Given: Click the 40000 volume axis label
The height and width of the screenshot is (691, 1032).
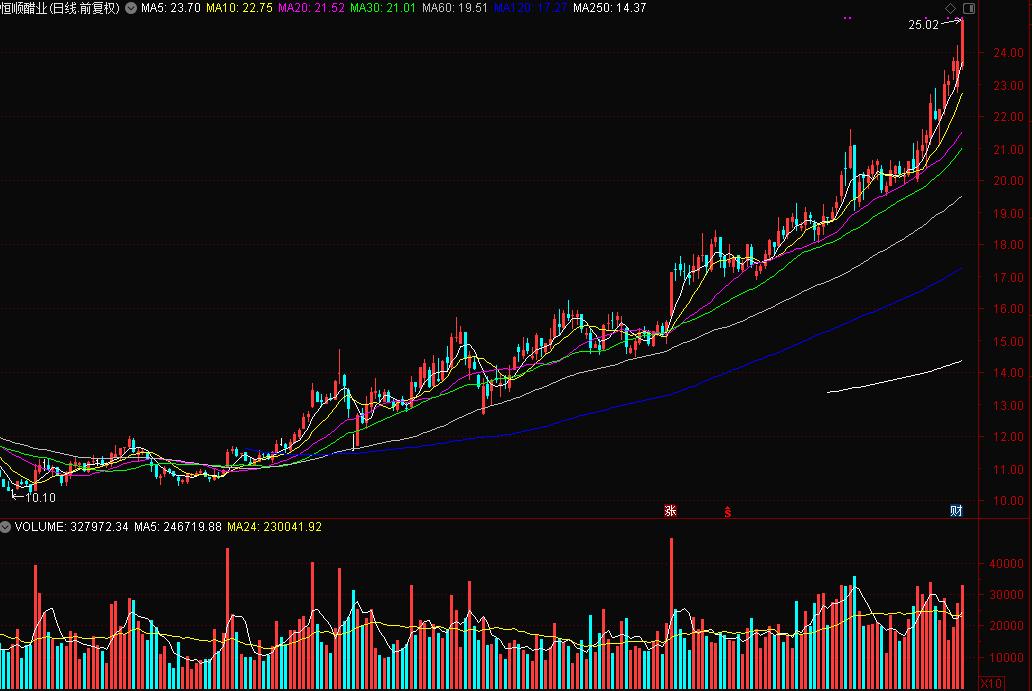Looking at the screenshot, I should click(1006, 563).
